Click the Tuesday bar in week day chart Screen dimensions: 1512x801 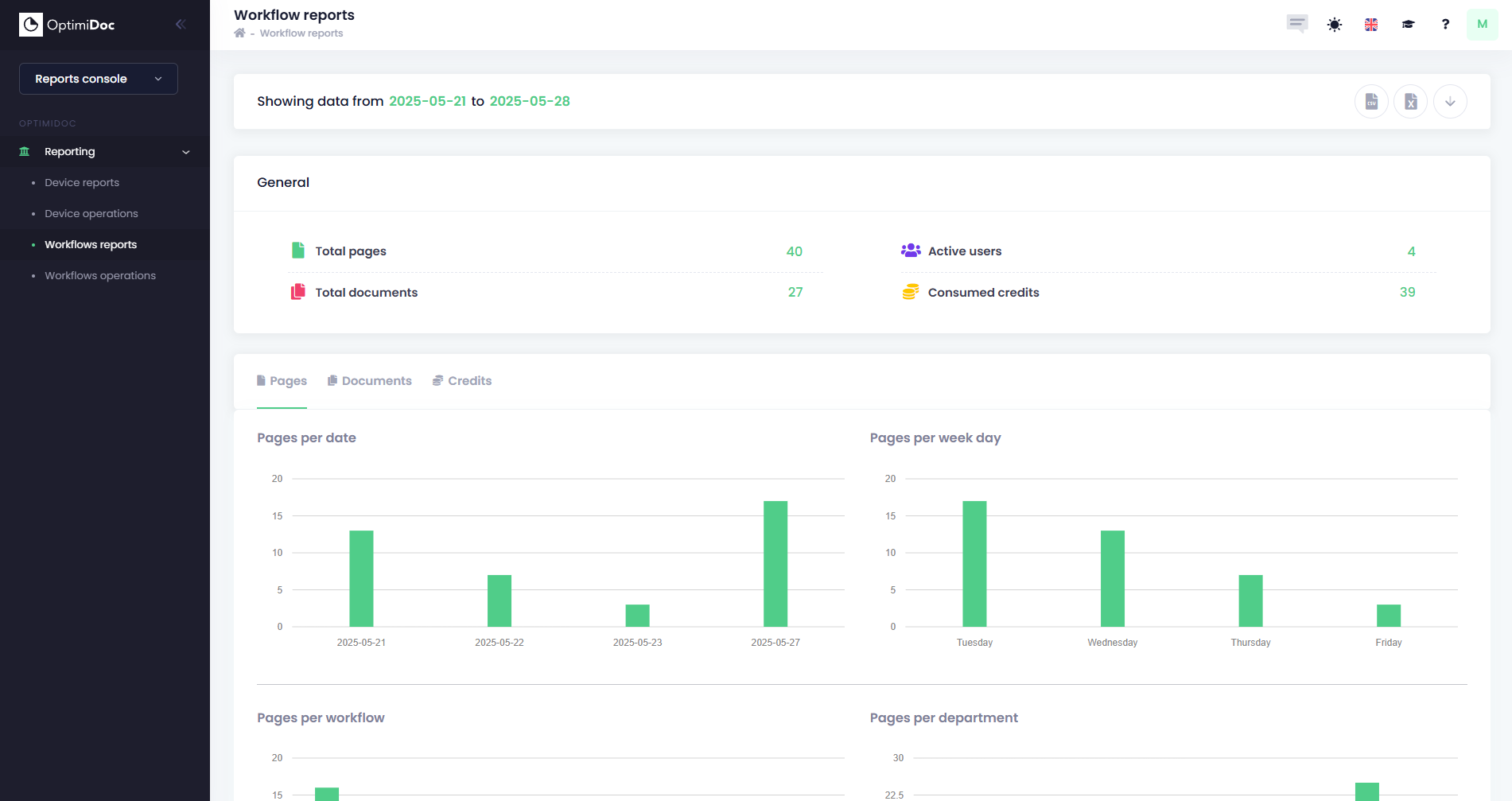click(974, 564)
